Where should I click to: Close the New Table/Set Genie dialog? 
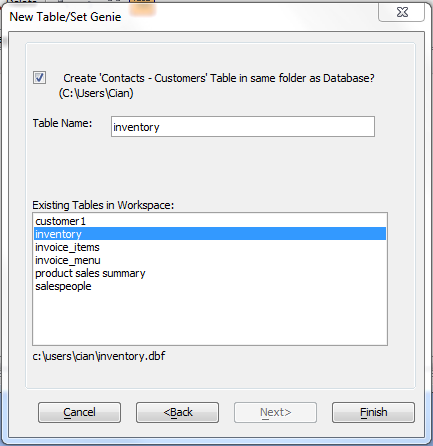click(x=402, y=13)
